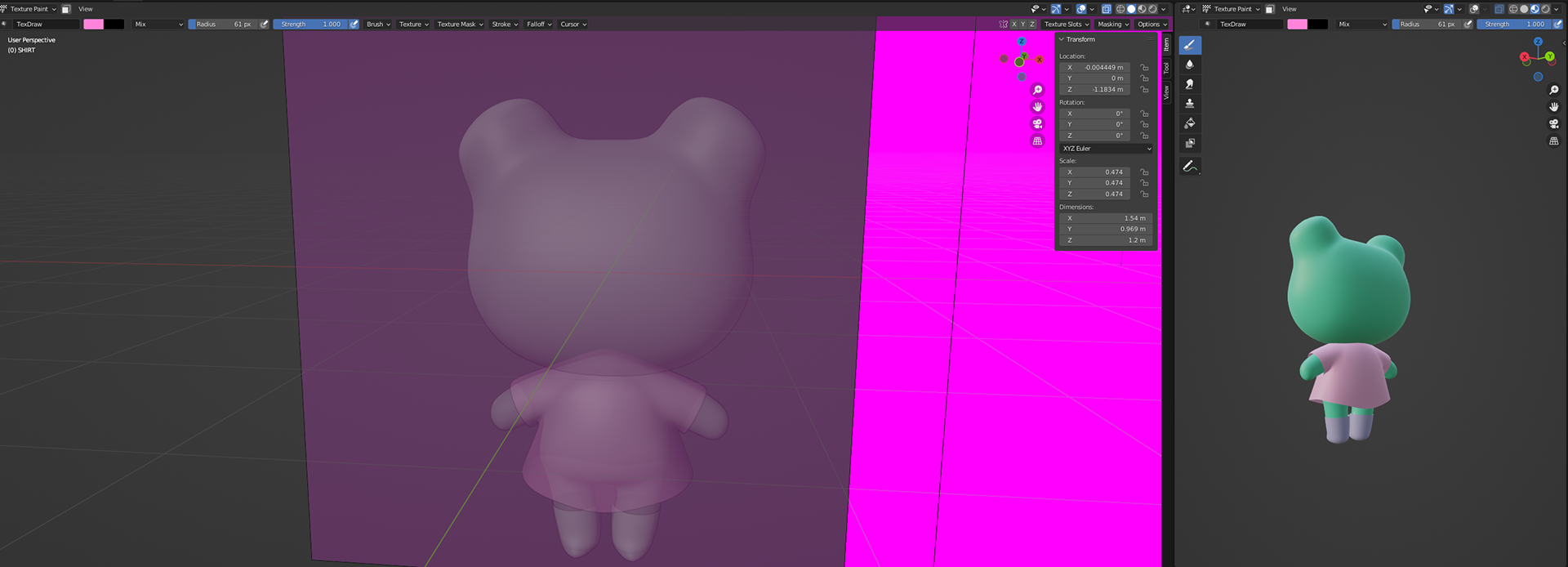Toggle camera view in left viewport
The width and height of the screenshot is (1568, 567).
pyautogui.click(x=1037, y=124)
